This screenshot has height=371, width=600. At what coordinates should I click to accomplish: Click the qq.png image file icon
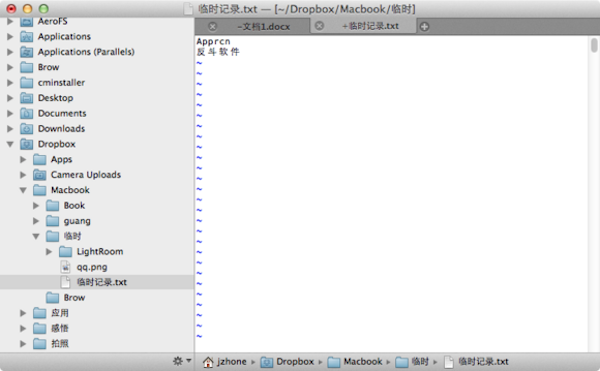coord(65,267)
